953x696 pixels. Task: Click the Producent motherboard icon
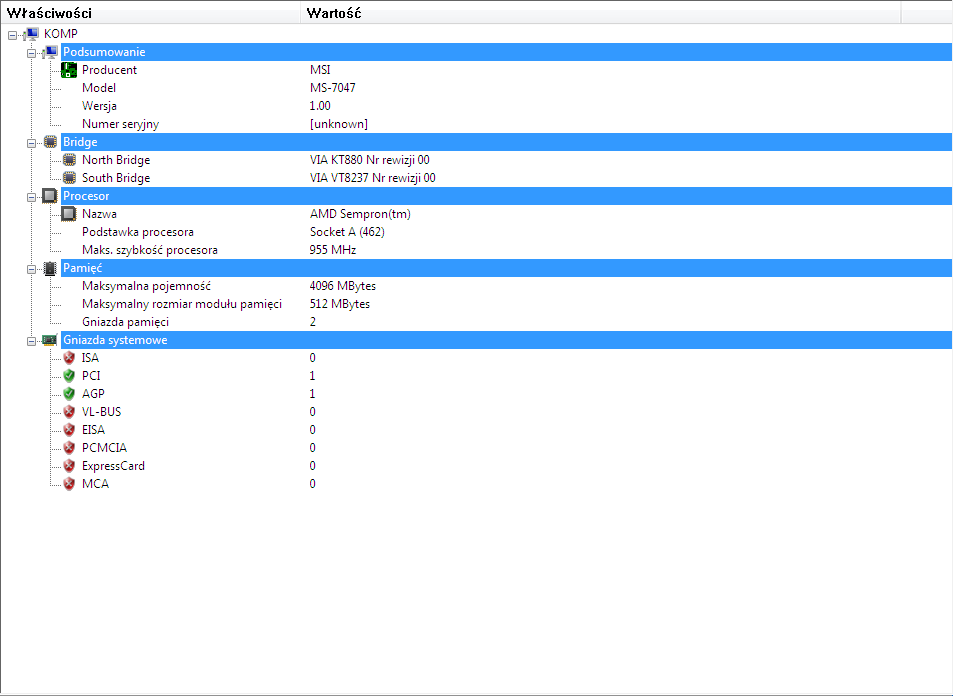(69, 70)
